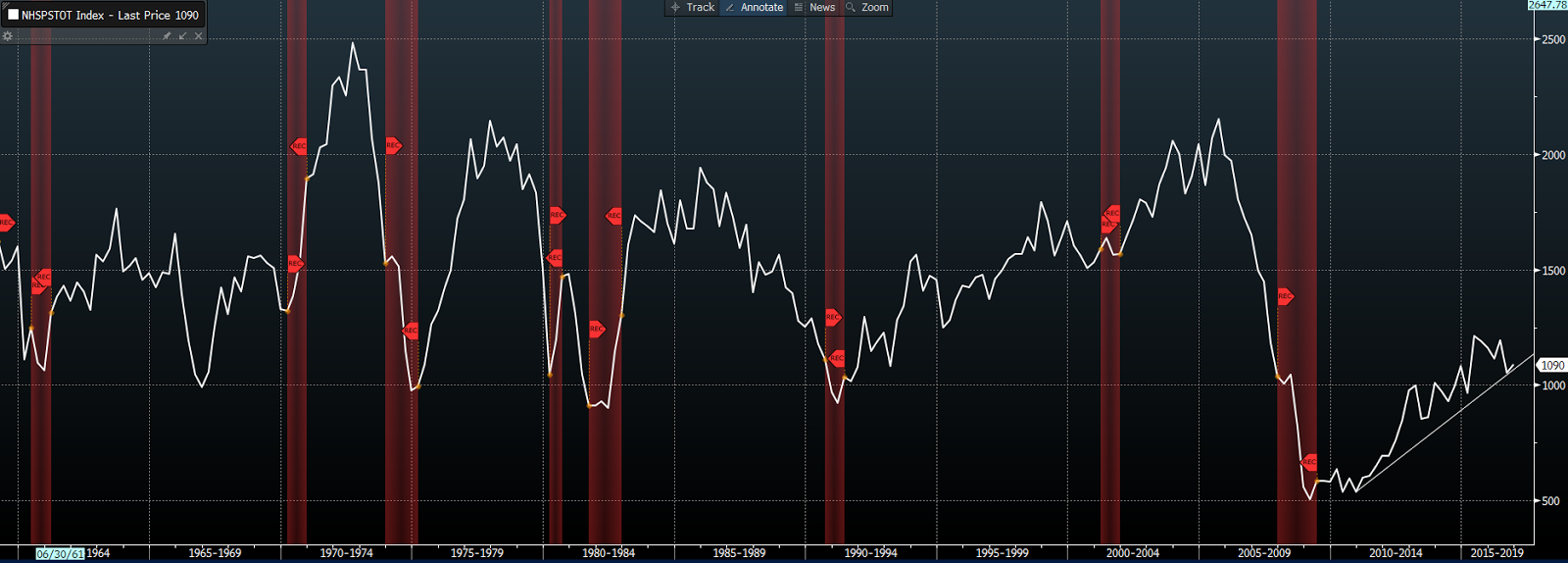Click the 1990-1994 time axis label

click(x=870, y=553)
